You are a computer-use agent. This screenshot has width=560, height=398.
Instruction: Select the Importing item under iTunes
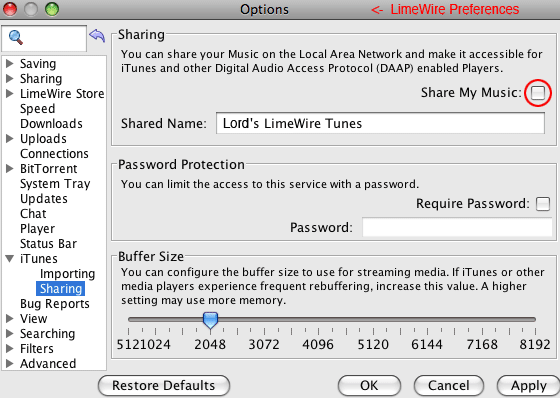tap(68, 274)
